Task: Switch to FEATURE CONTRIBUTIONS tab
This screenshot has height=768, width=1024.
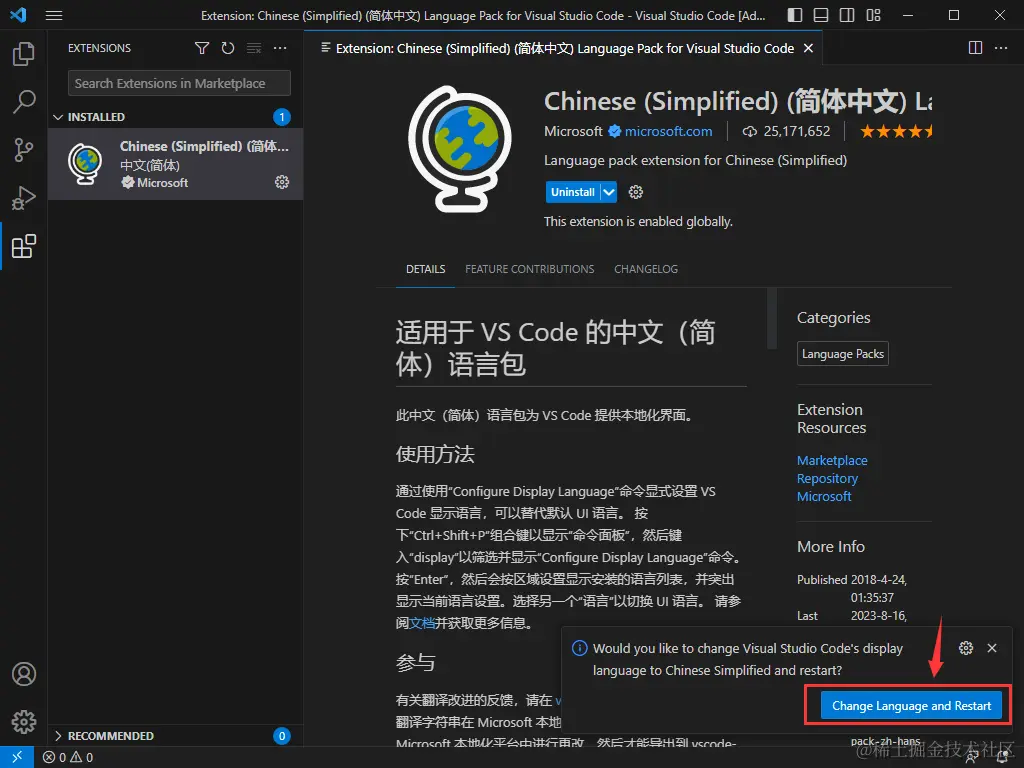Action: (x=530, y=269)
